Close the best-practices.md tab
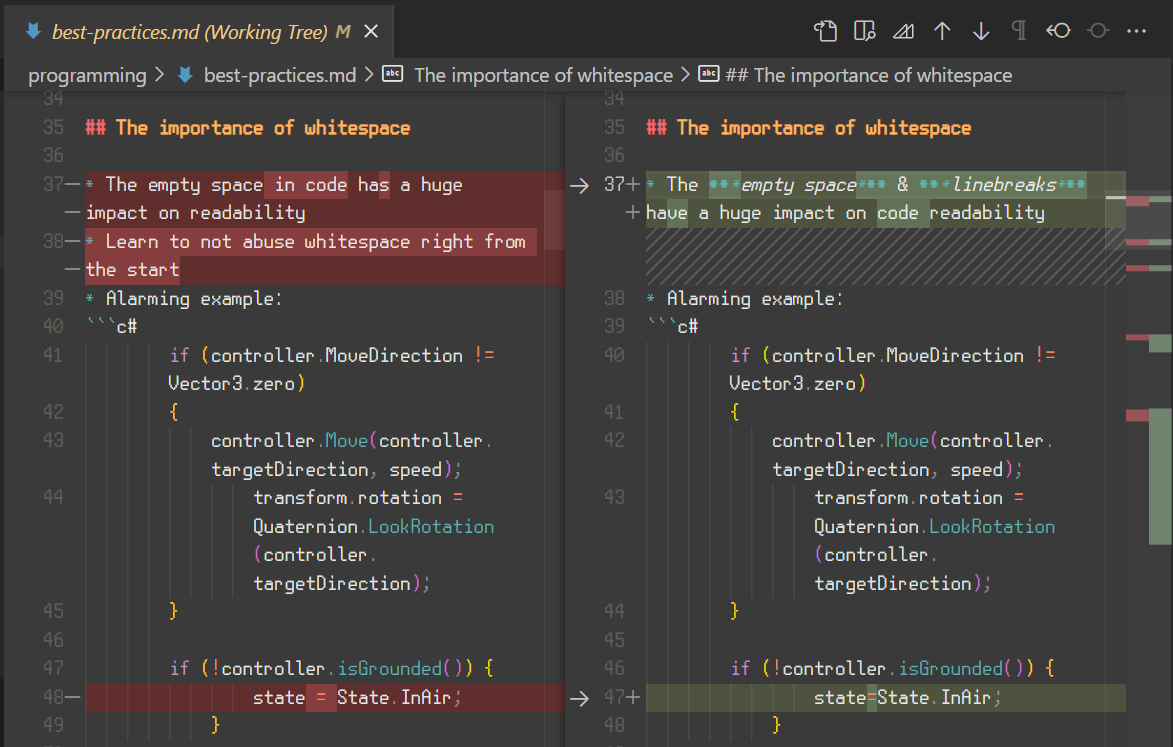This screenshot has height=747, width=1173. [370, 31]
